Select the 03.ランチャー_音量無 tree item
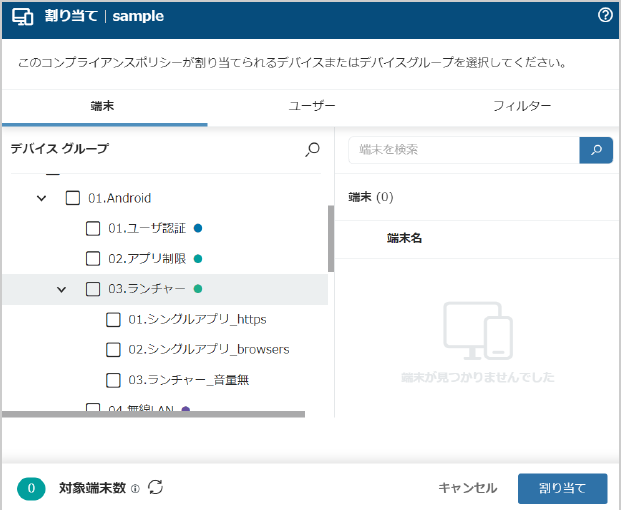Viewport: 621px width, 510px height. (x=189, y=380)
